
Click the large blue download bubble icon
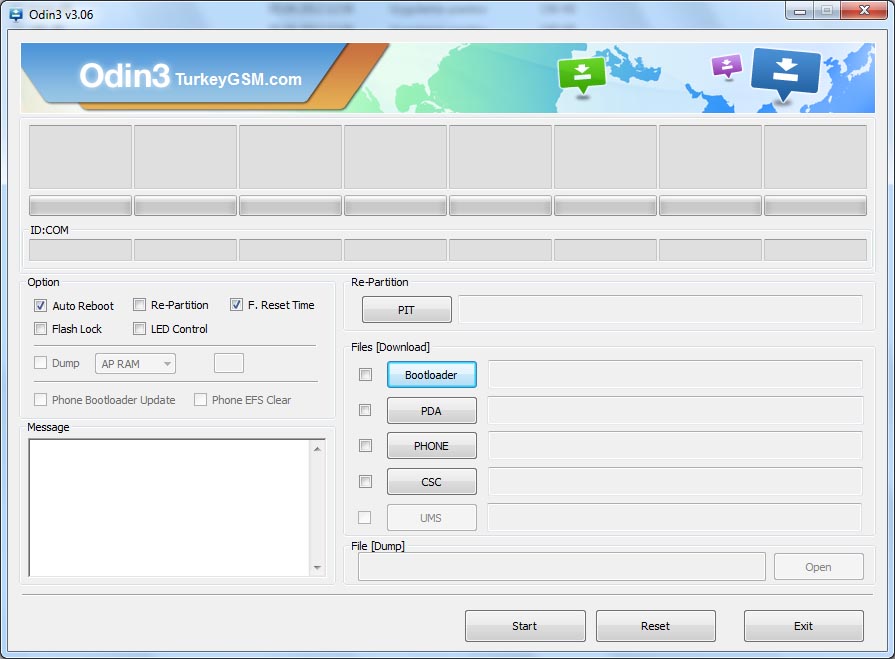tap(785, 73)
